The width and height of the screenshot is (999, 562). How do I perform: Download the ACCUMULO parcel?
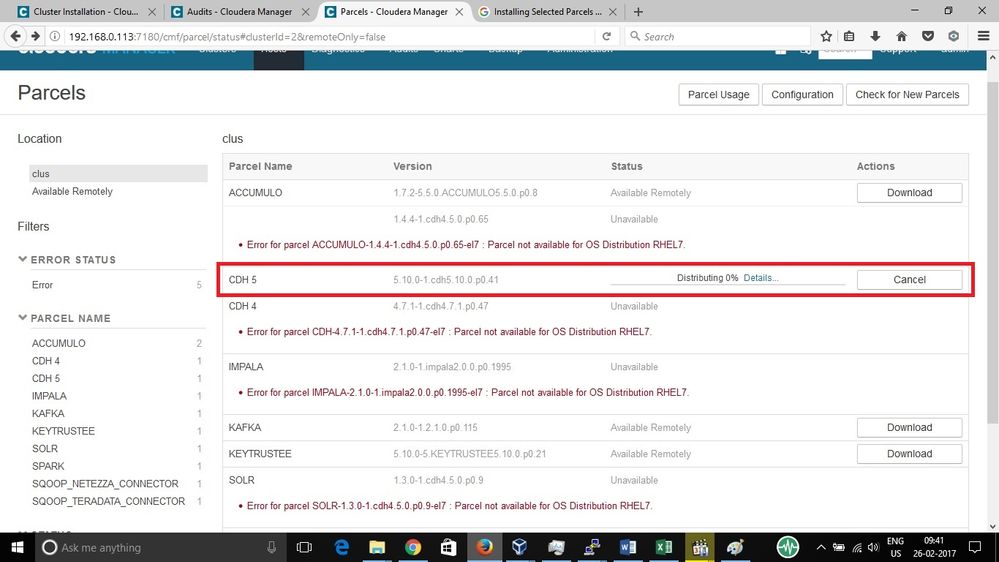coord(909,192)
